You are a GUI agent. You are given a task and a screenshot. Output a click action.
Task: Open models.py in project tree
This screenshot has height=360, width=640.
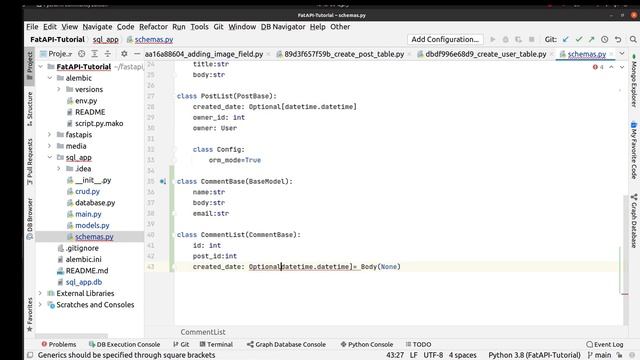pos(92,225)
